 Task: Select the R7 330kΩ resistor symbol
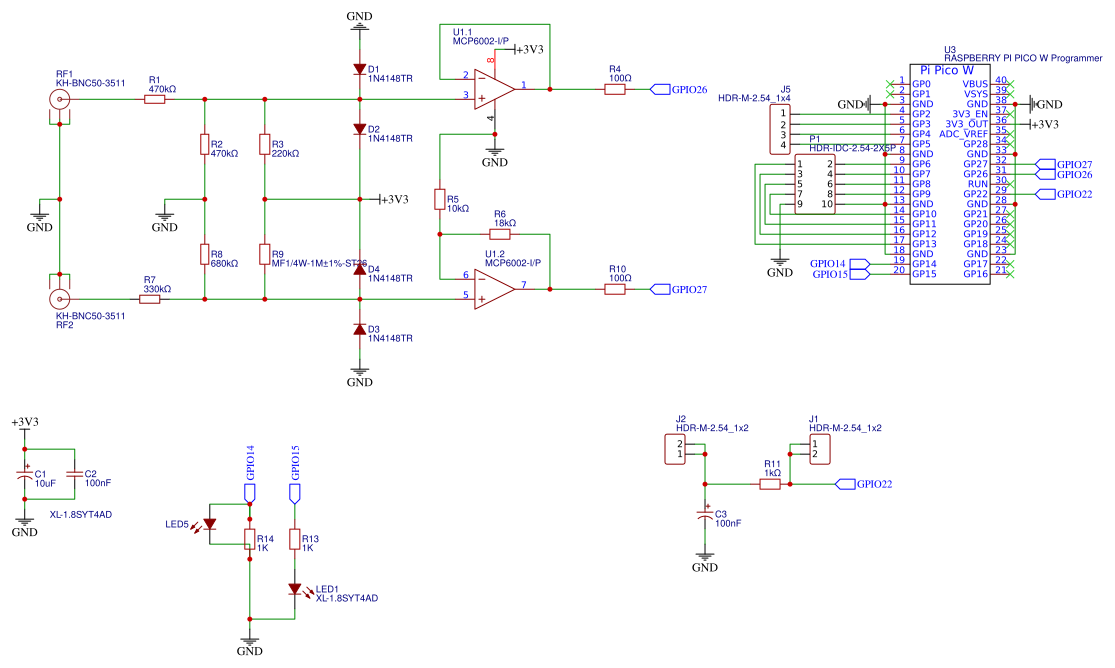(149, 299)
